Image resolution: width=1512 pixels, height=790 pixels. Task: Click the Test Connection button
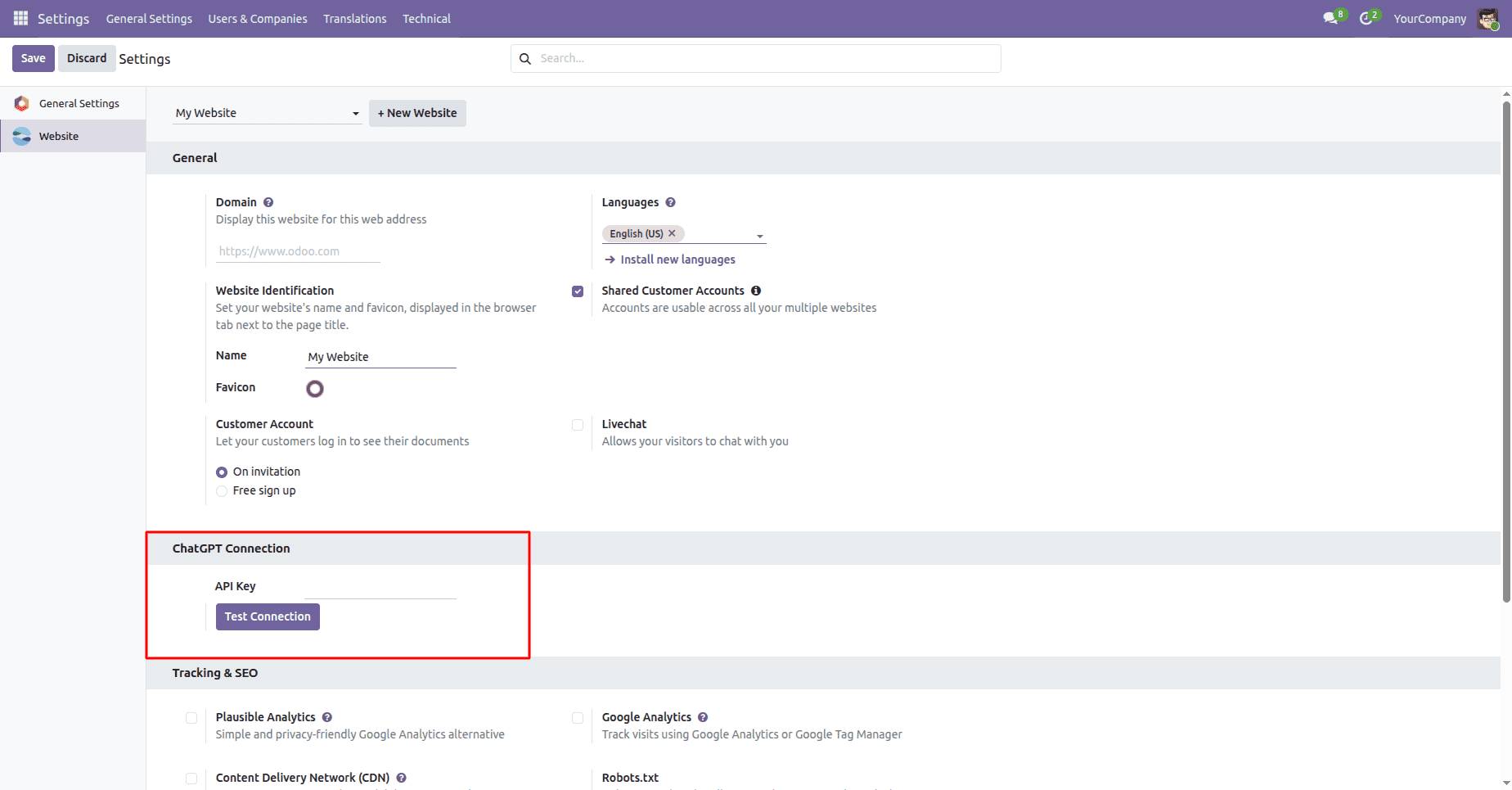[x=268, y=616]
